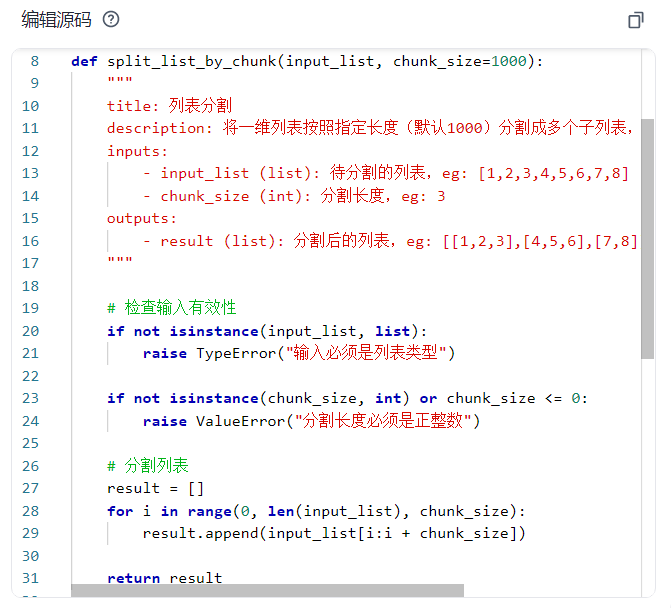This screenshot has width=671, height=608.
Task: Click the 'return result' statement
Action: pos(164,578)
